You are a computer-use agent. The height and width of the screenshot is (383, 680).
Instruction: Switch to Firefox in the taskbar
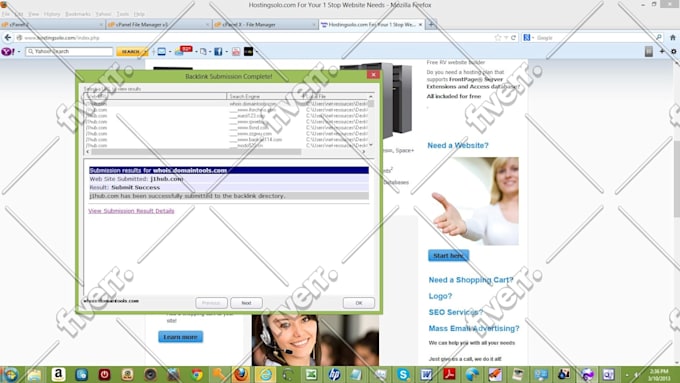click(242, 374)
